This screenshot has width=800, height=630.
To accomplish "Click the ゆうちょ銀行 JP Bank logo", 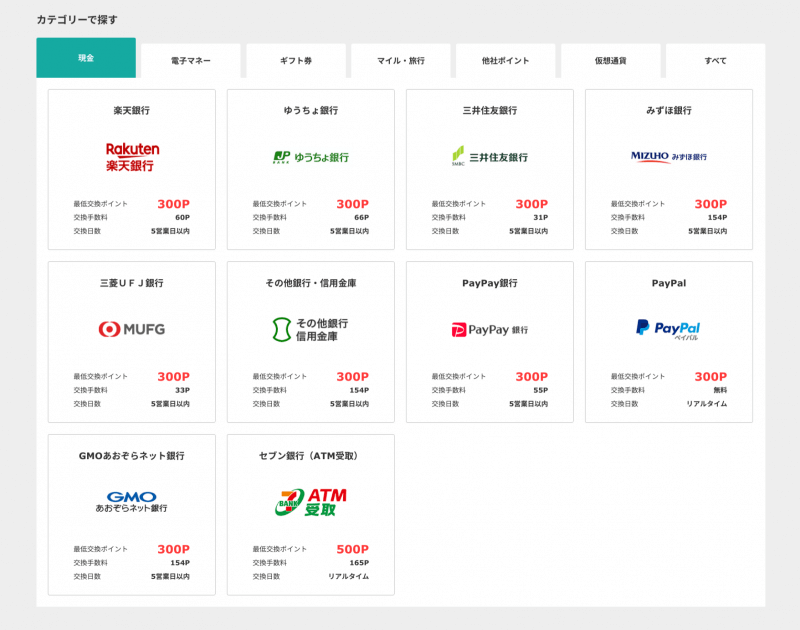I will click(x=311, y=157).
